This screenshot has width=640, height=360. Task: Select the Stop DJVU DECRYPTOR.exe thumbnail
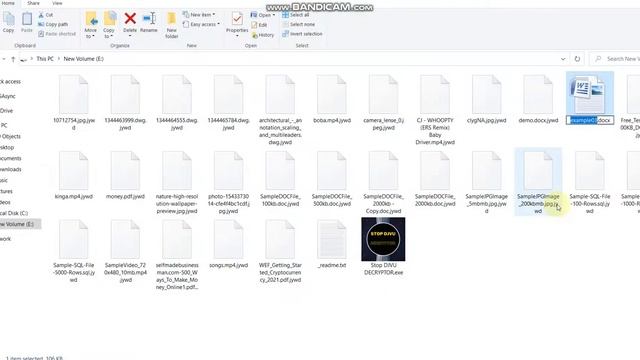click(x=383, y=239)
